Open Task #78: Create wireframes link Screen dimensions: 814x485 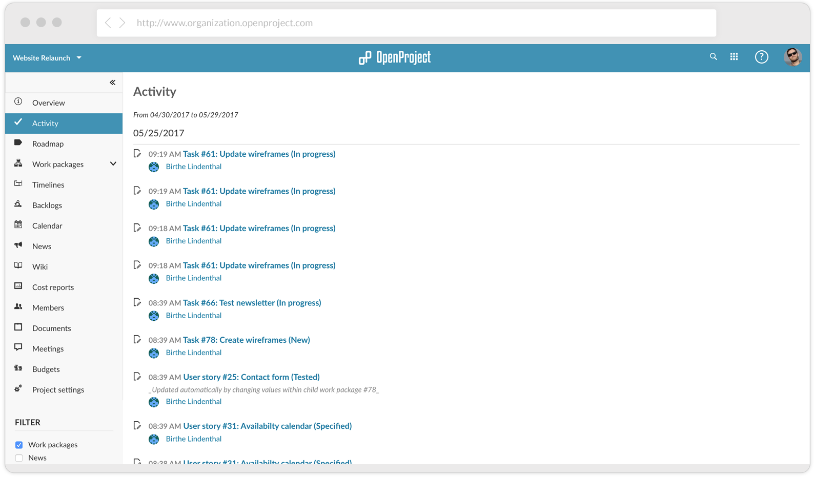[x=247, y=340]
